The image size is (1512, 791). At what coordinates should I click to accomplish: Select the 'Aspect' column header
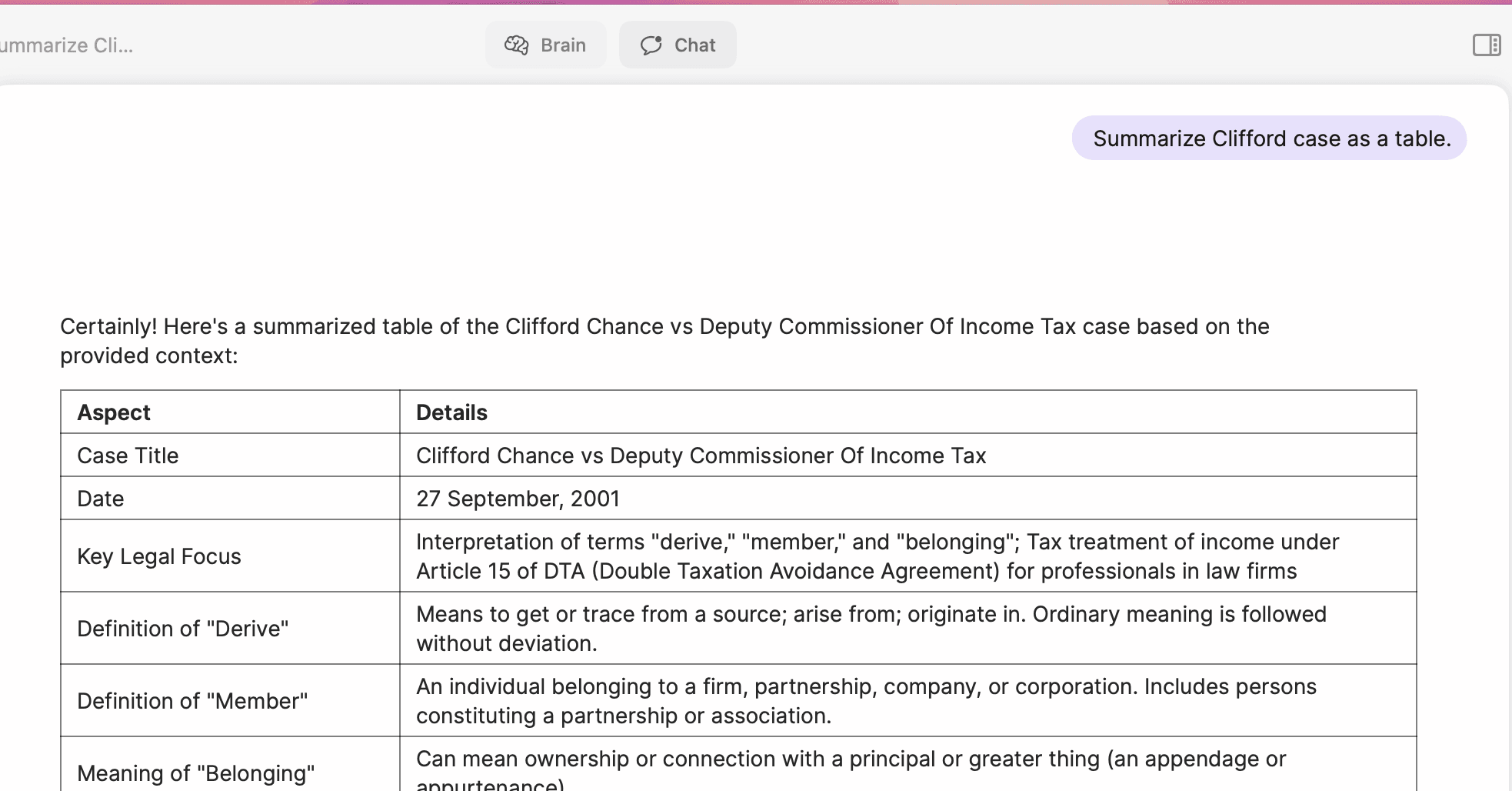pyautogui.click(x=114, y=412)
